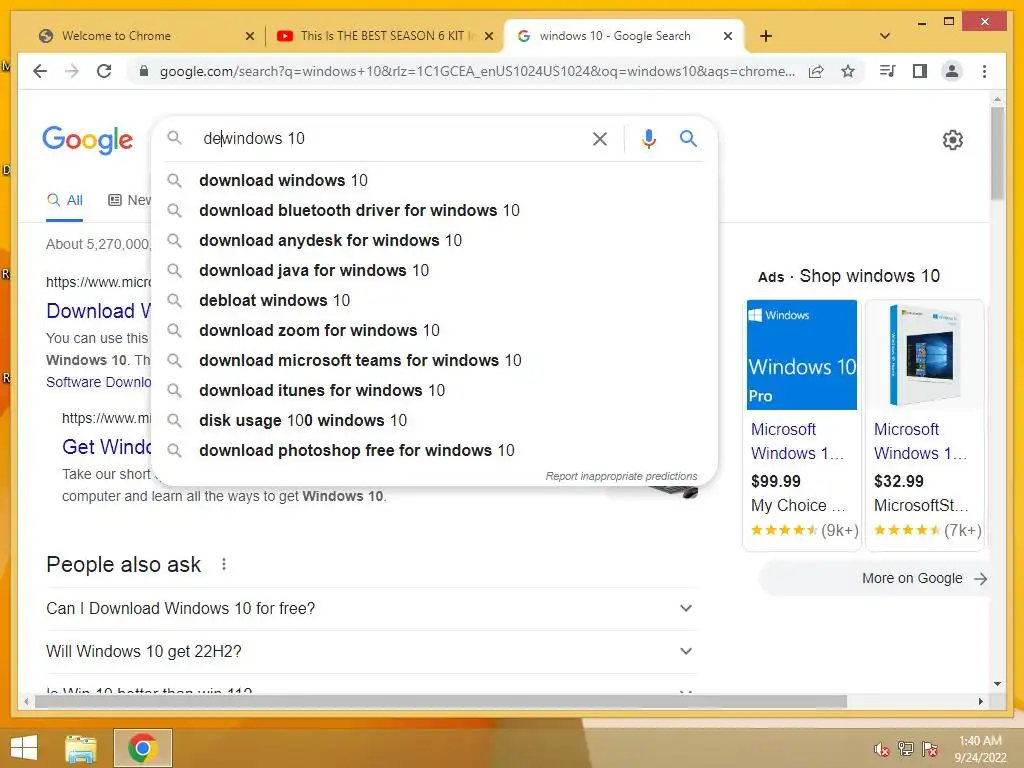
Task: Close the YouTube Season 6 tab
Action: point(488,36)
